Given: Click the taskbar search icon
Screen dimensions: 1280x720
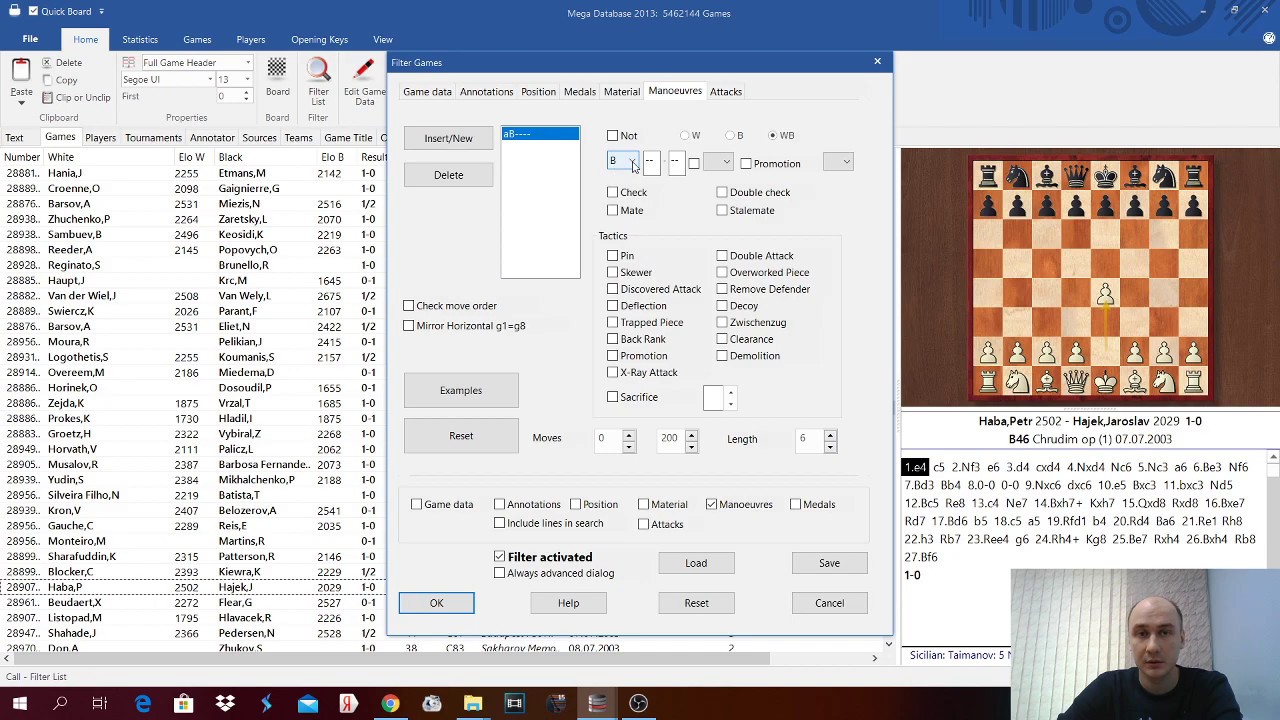Looking at the screenshot, I should pyautogui.click(x=60, y=704).
